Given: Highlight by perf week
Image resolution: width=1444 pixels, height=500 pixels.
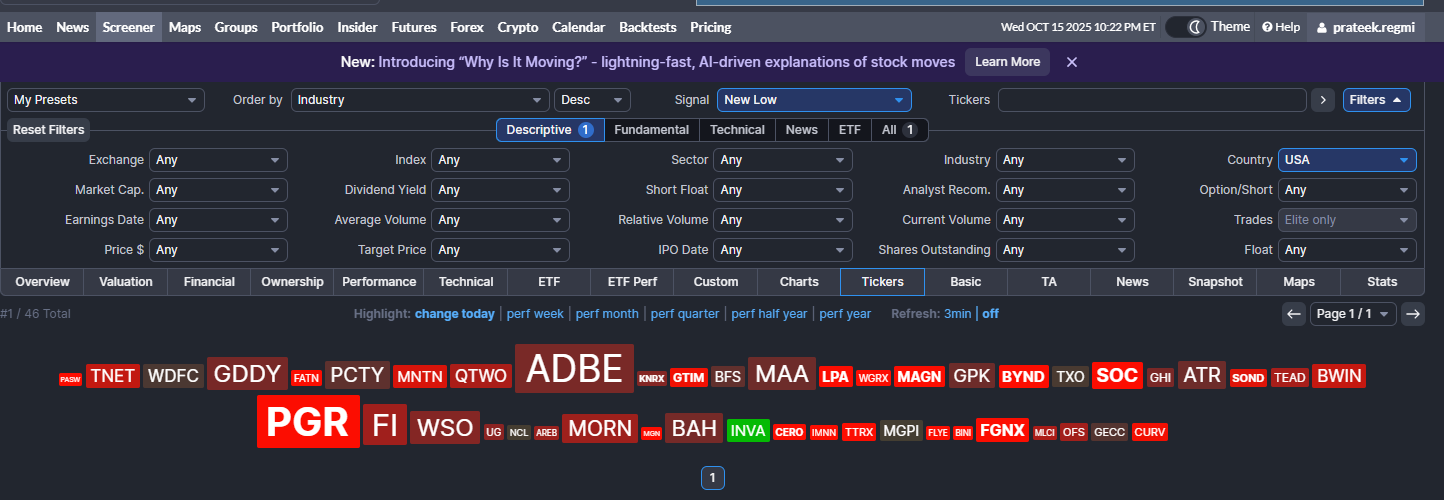Looking at the screenshot, I should click(x=535, y=314).
